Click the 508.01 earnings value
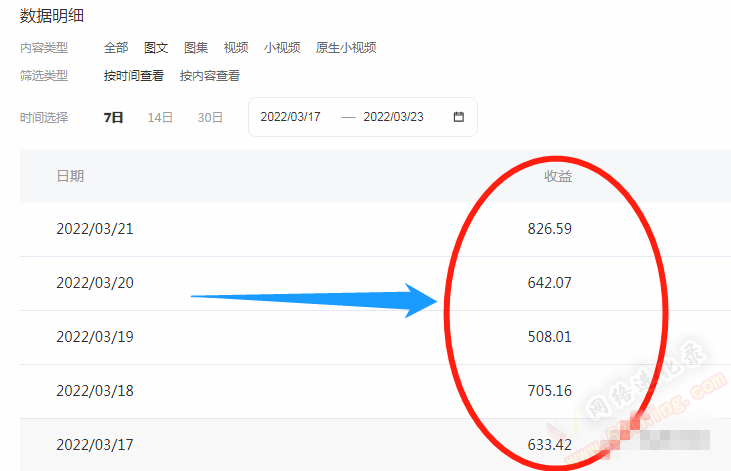 tap(550, 337)
